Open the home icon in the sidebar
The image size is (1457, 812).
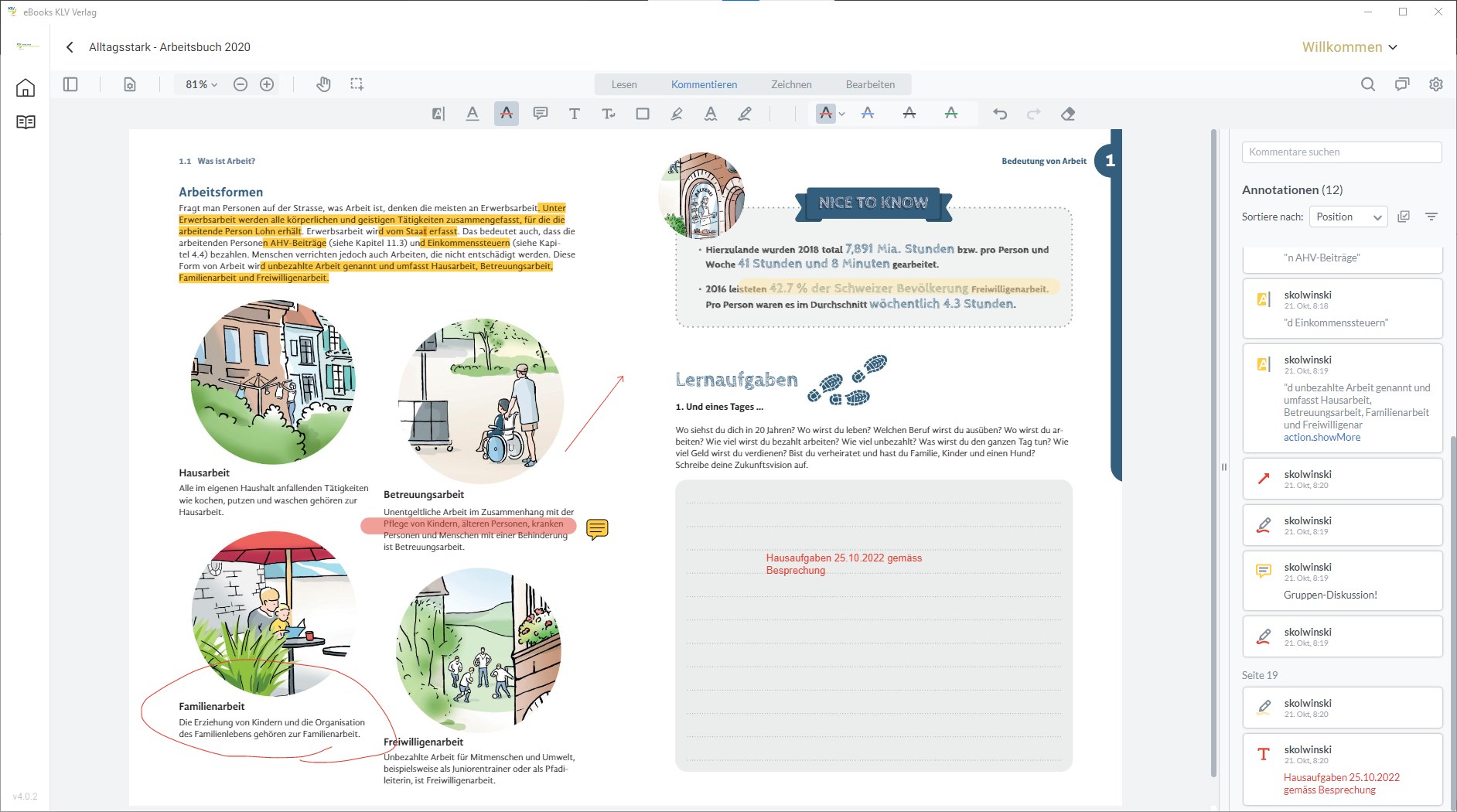tap(26, 87)
